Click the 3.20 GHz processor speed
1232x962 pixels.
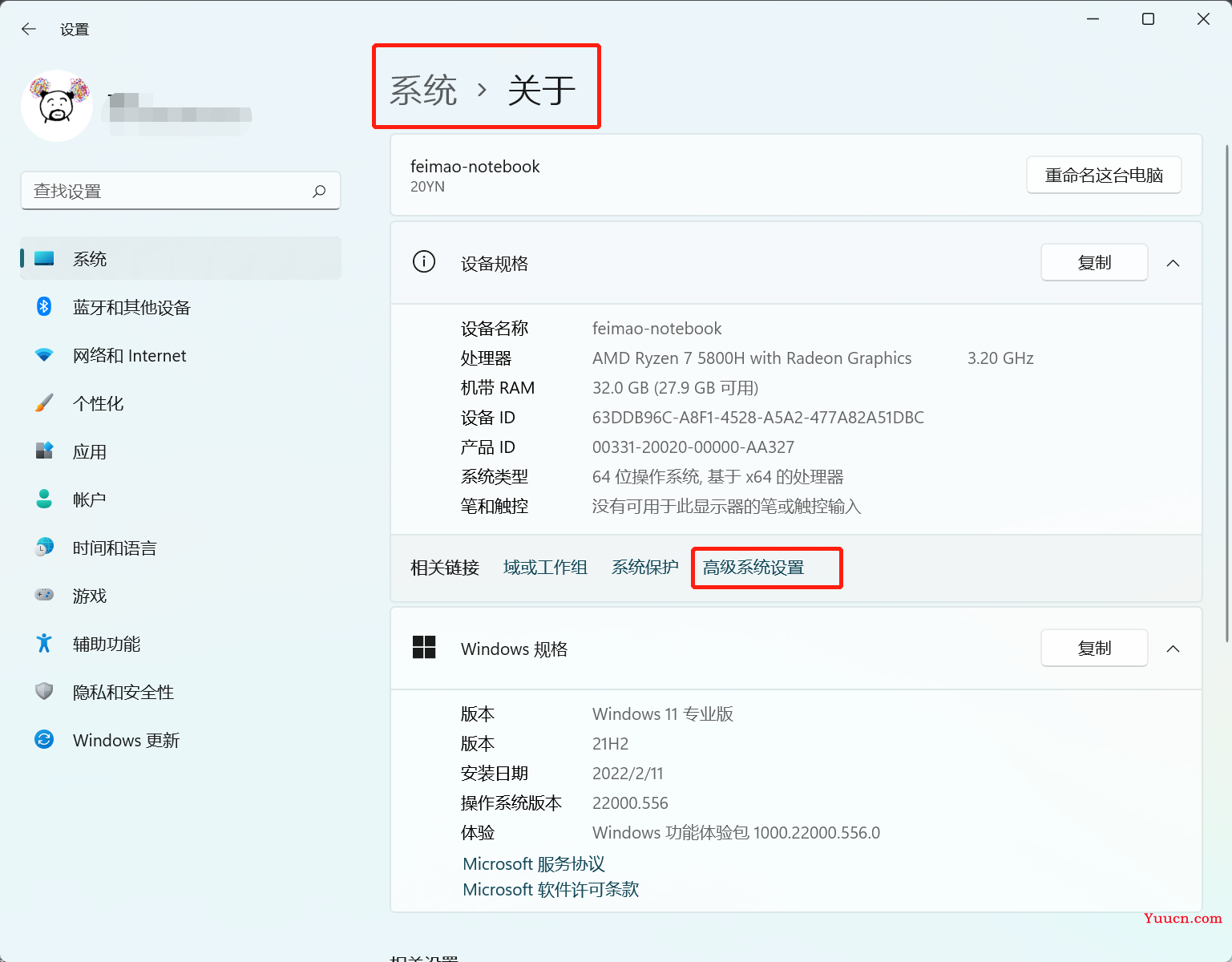(1000, 358)
